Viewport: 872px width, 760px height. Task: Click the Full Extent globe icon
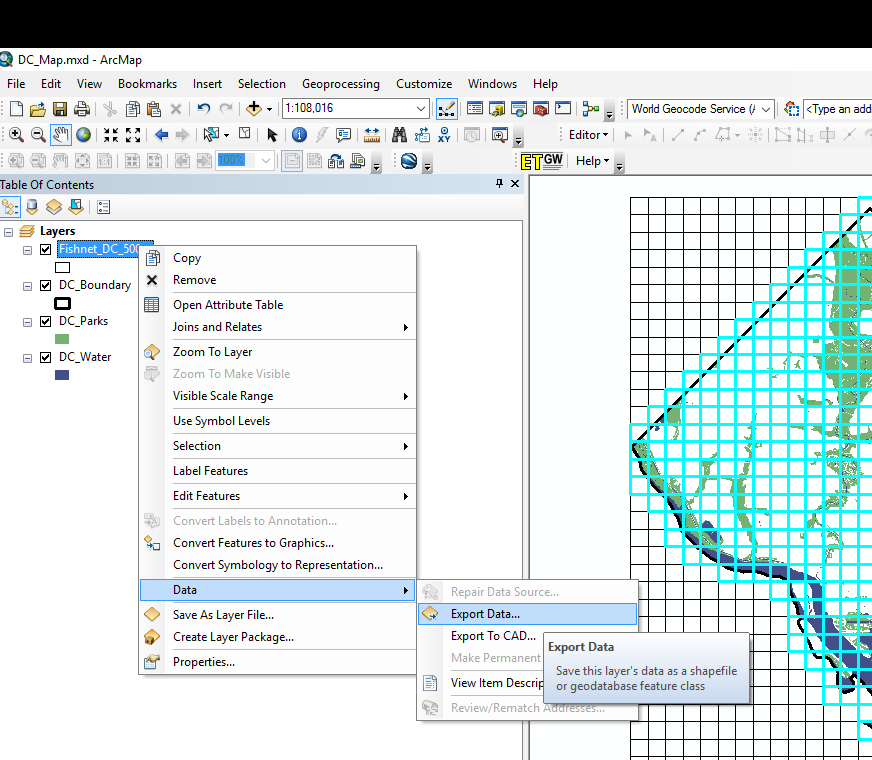coord(83,134)
